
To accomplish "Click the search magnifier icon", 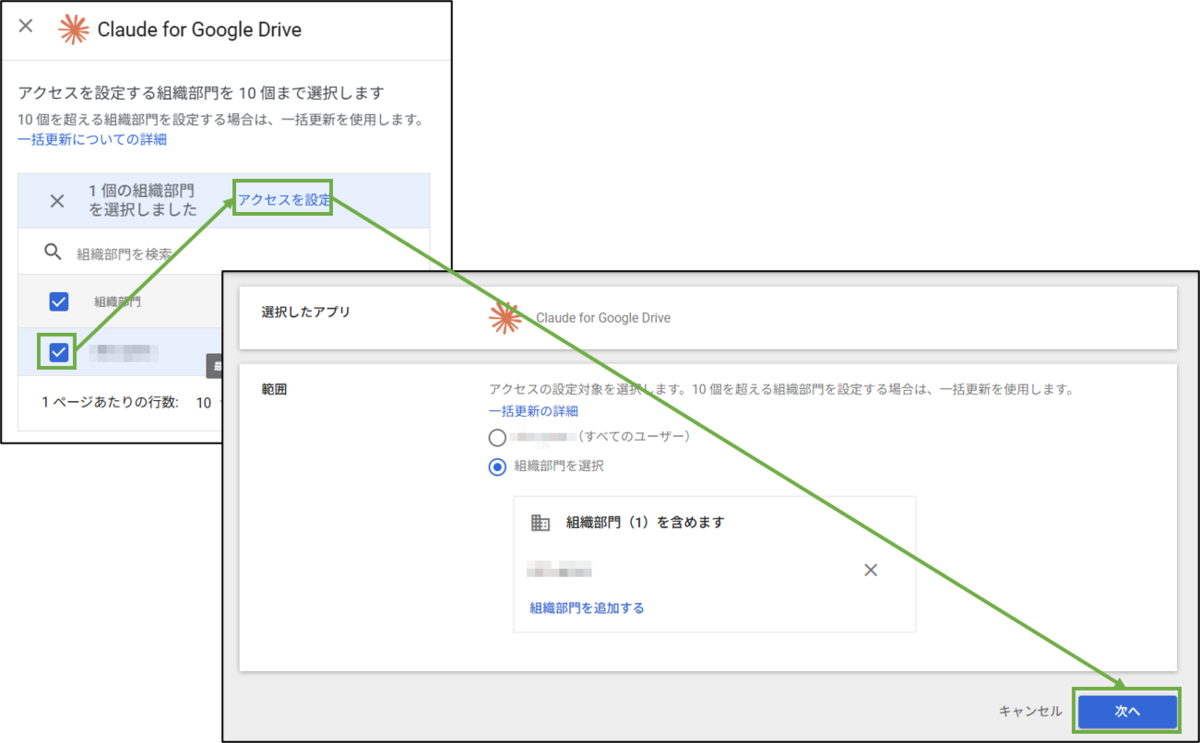I will point(53,252).
